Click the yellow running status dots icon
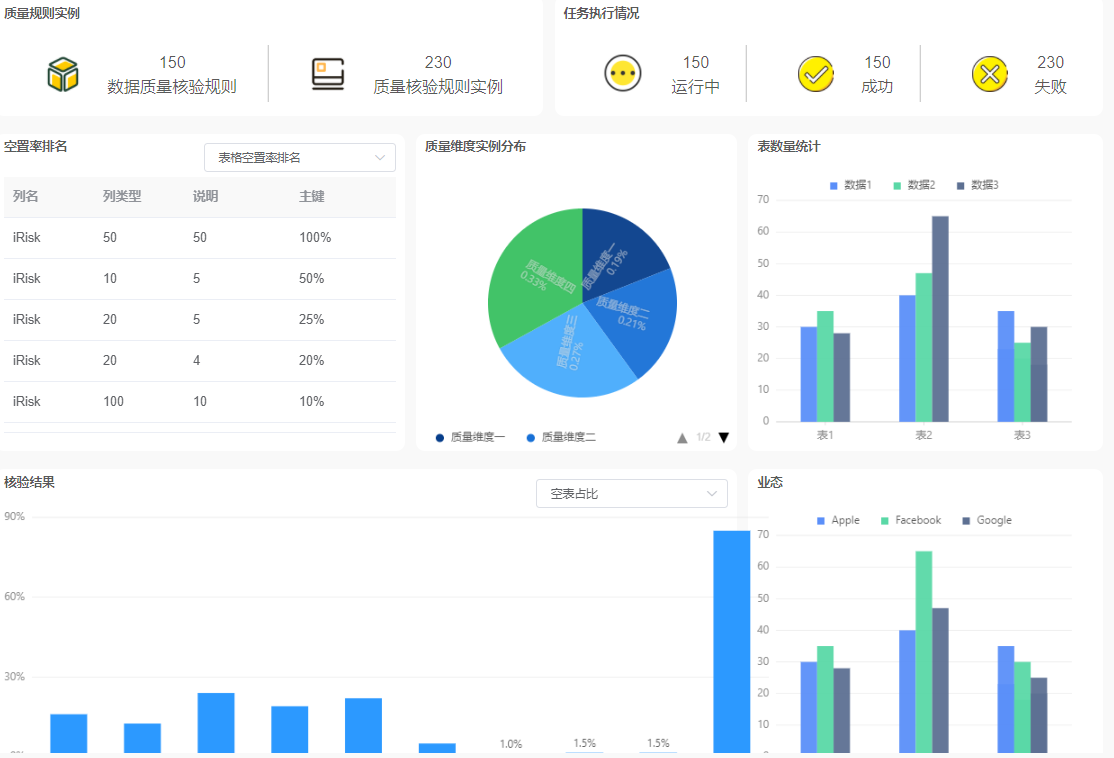 point(622,74)
